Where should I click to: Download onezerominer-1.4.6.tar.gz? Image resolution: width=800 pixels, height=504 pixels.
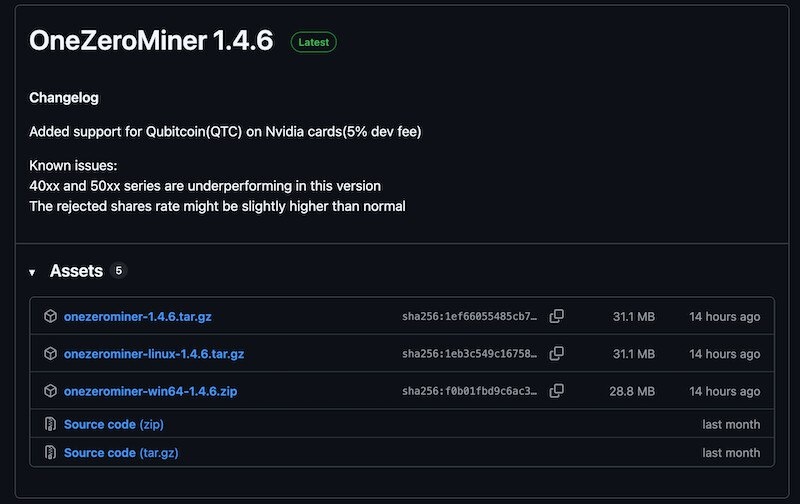[138, 316]
